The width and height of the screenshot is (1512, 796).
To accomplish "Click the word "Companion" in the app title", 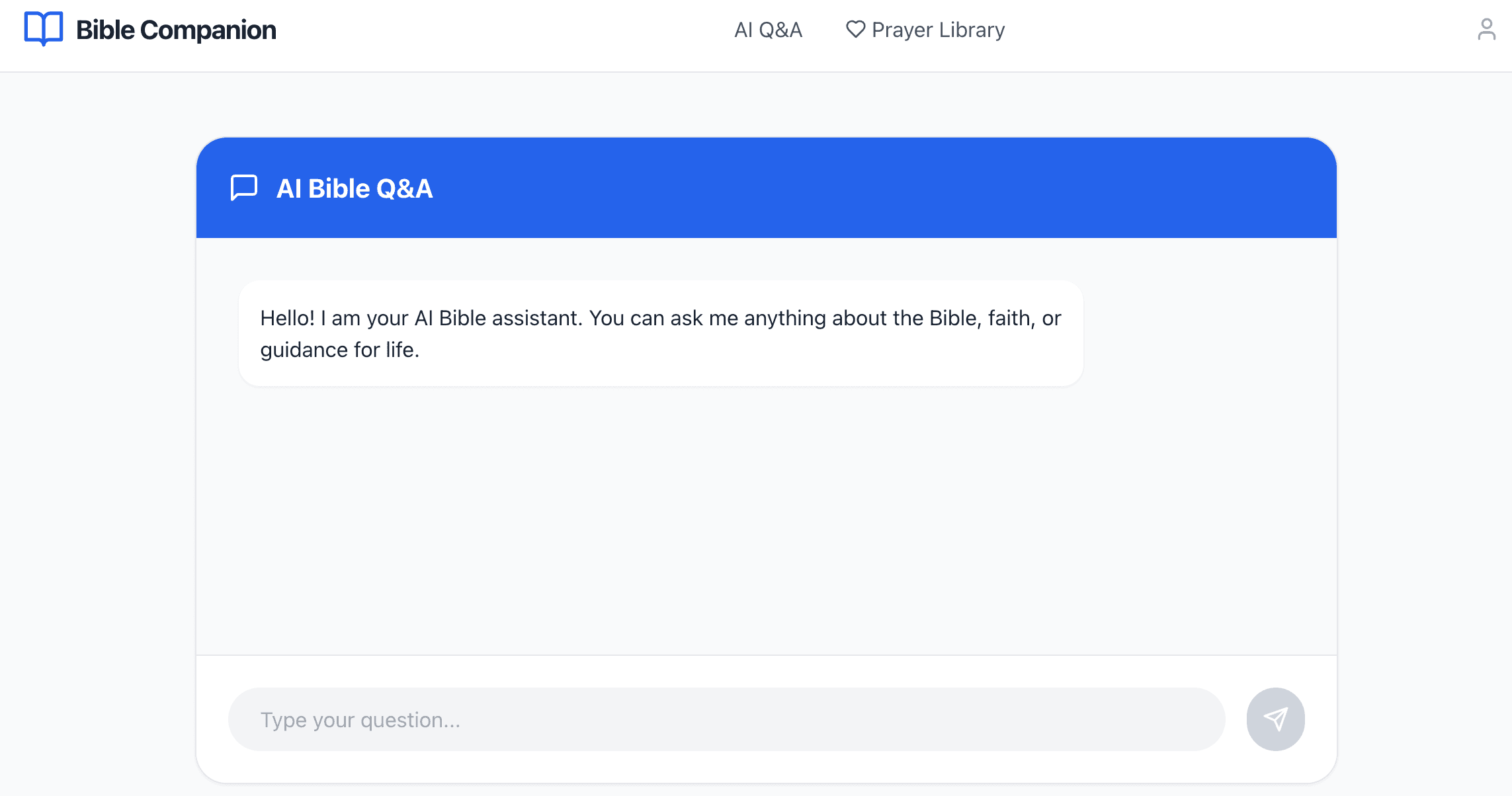I will pos(208,30).
